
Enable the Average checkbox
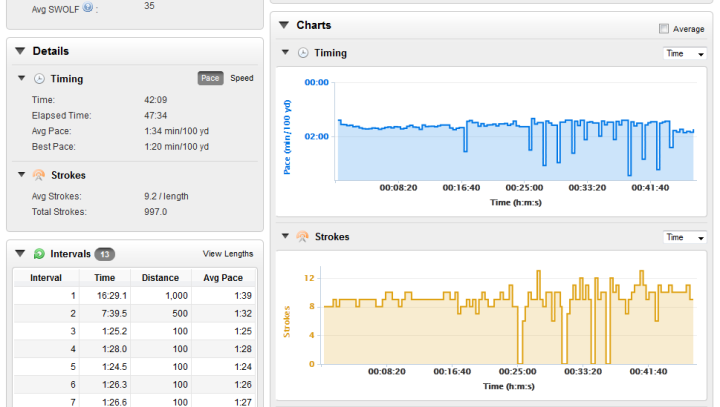tap(664, 28)
